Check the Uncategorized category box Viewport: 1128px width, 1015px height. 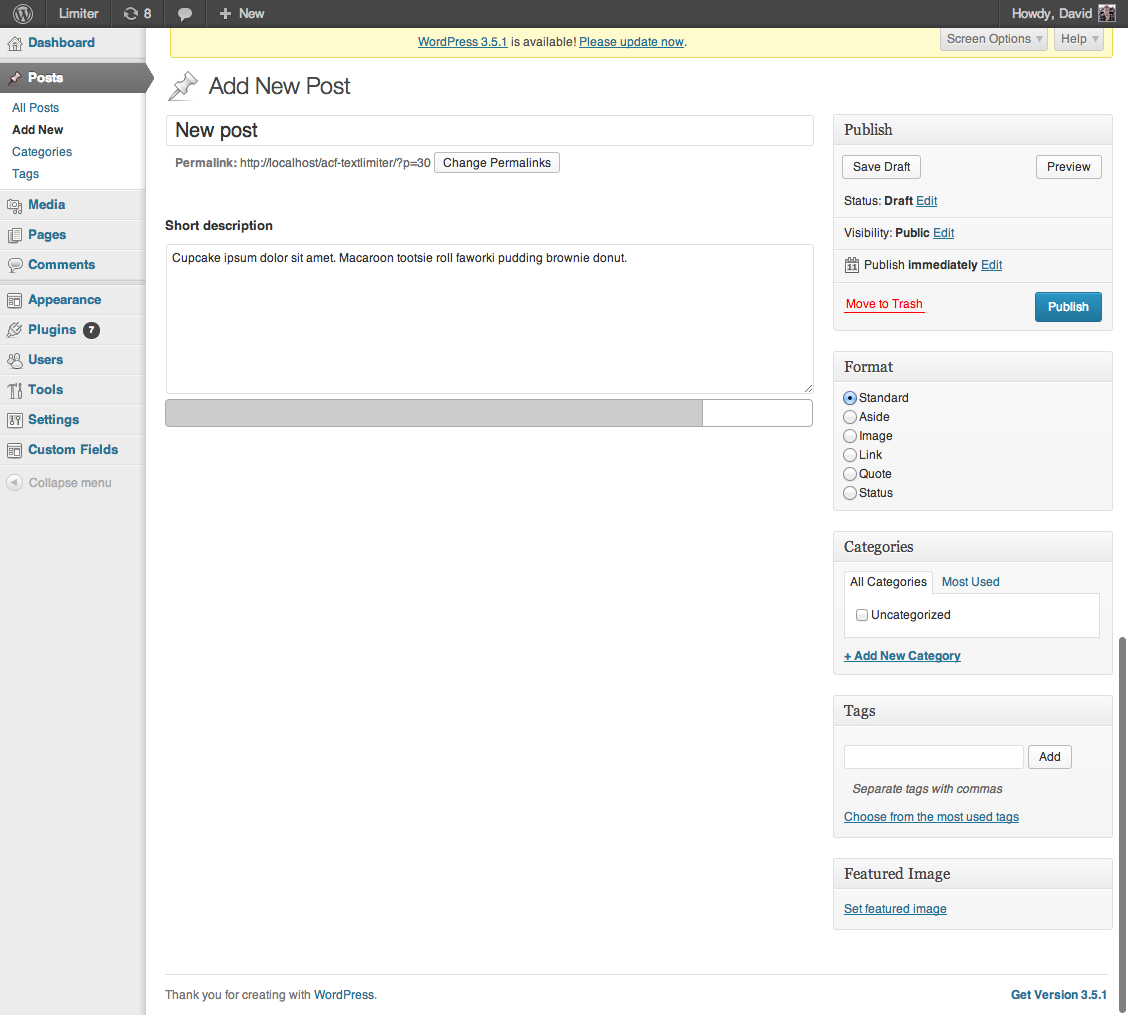click(x=862, y=615)
